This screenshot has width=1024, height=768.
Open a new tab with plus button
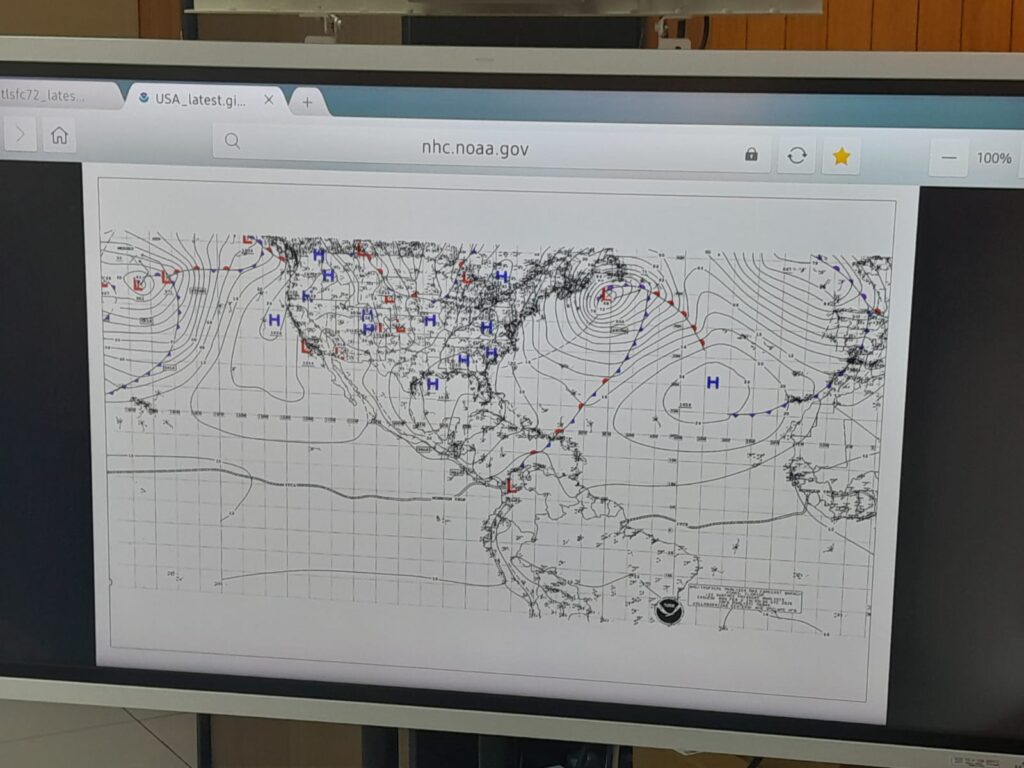[307, 101]
